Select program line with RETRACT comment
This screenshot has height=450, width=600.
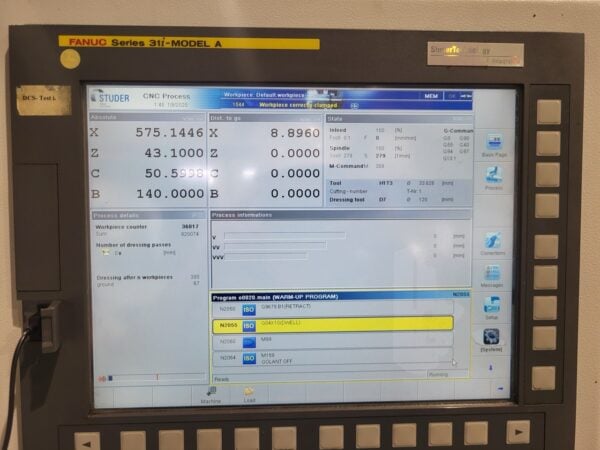pos(333,309)
